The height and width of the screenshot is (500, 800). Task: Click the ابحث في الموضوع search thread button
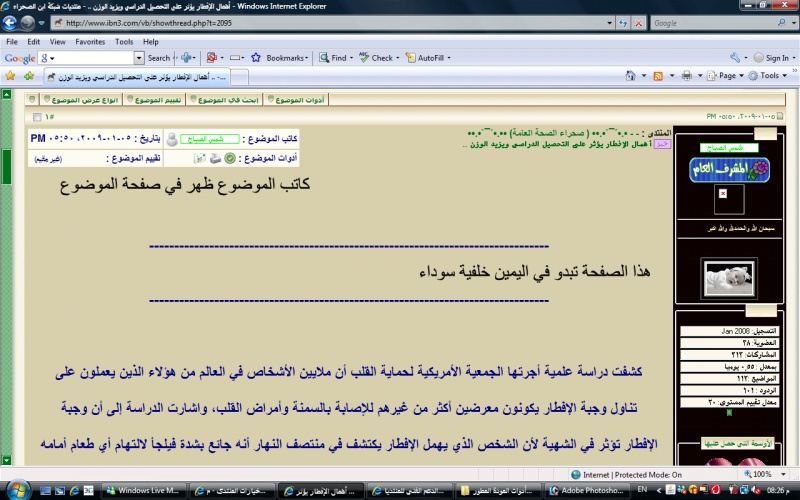pos(225,99)
